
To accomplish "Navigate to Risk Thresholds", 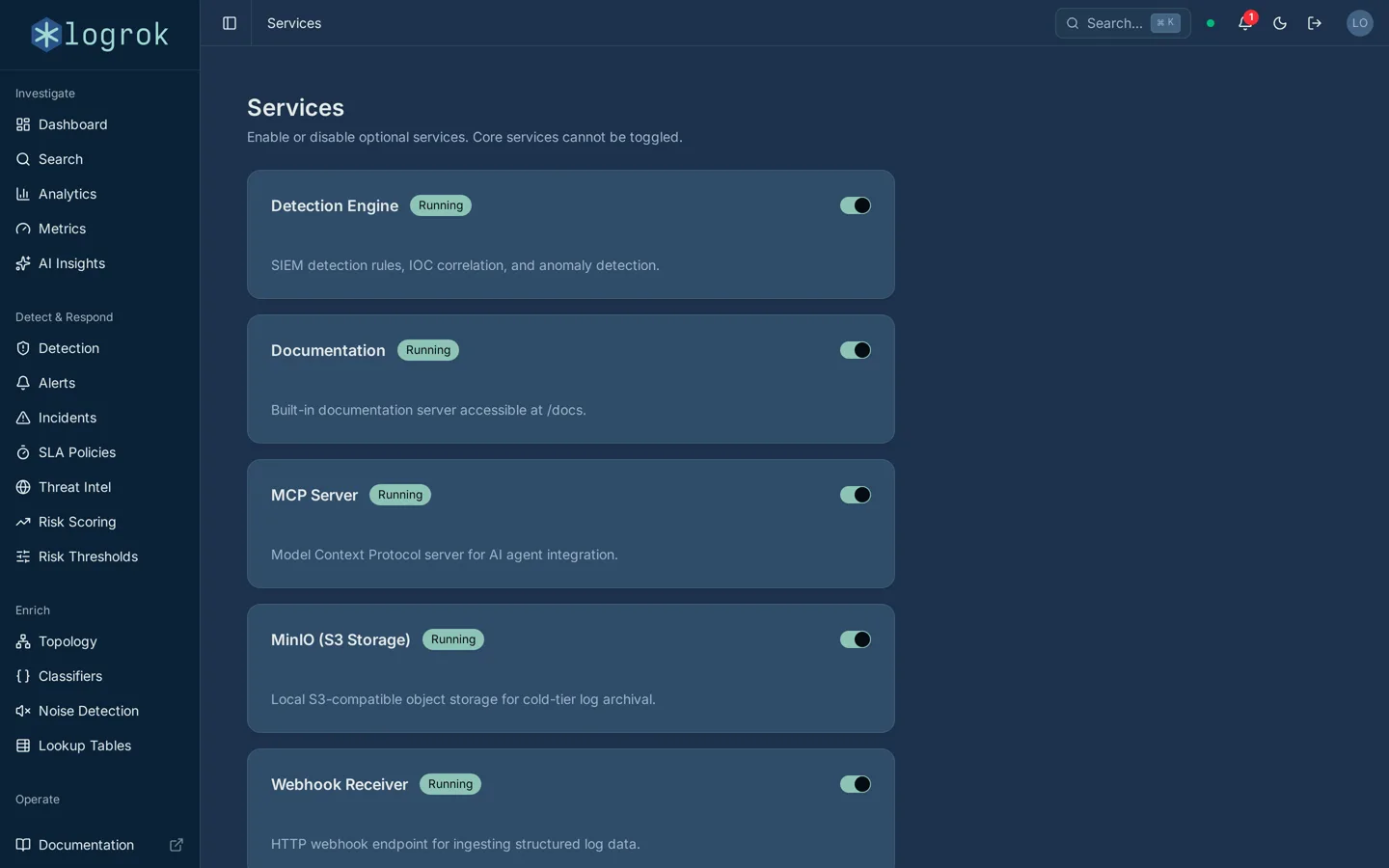I will [x=100, y=556].
